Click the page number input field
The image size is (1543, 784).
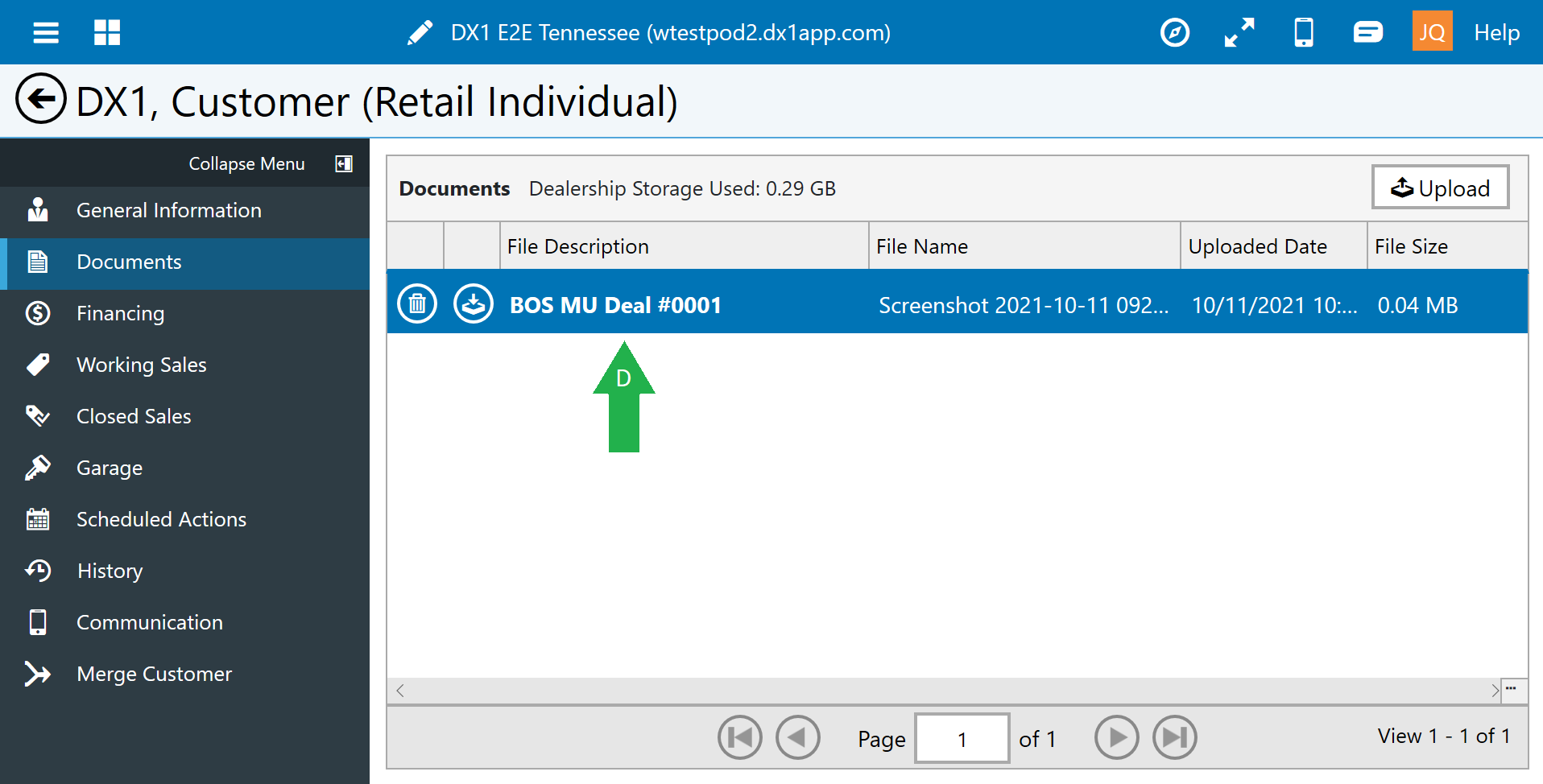pyautogui.click(x=962, y=738)
